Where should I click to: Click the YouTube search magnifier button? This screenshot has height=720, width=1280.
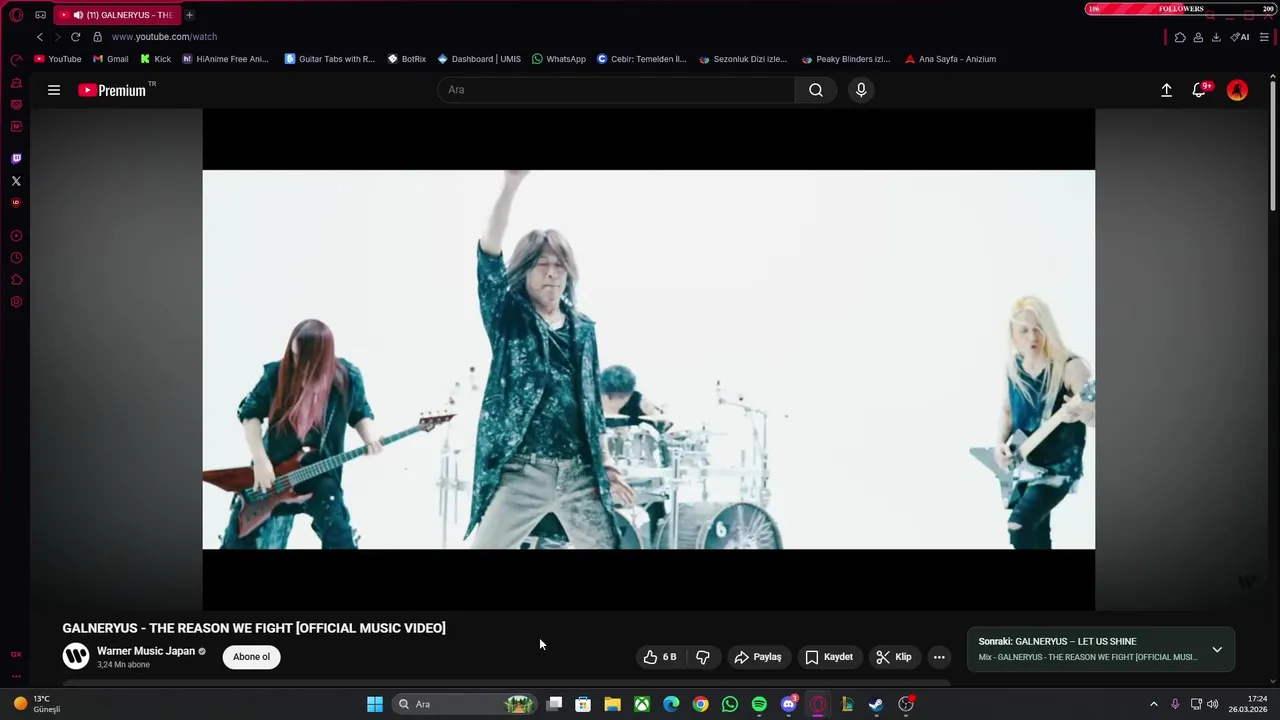(816, 90)
